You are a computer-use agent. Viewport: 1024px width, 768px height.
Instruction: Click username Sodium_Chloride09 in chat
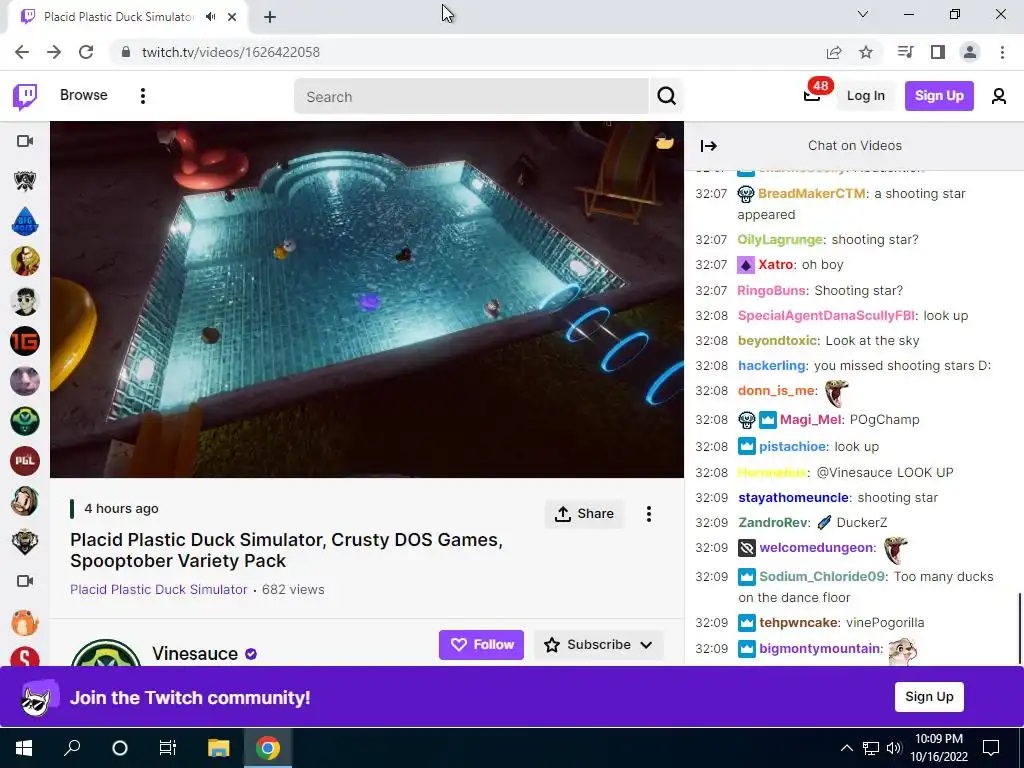[822, 577]
